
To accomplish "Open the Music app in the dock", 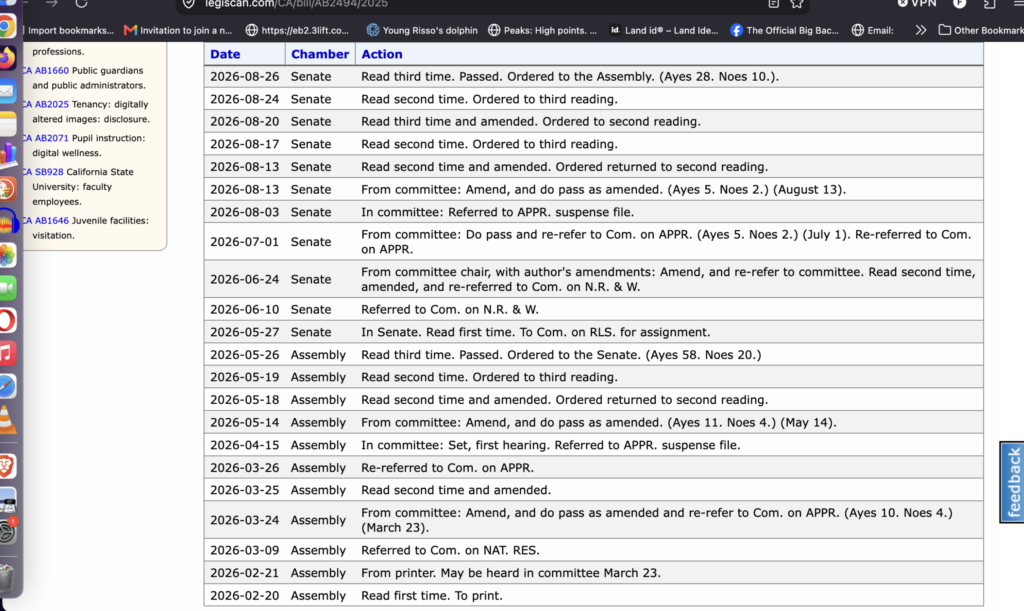I will click(7, 354).
